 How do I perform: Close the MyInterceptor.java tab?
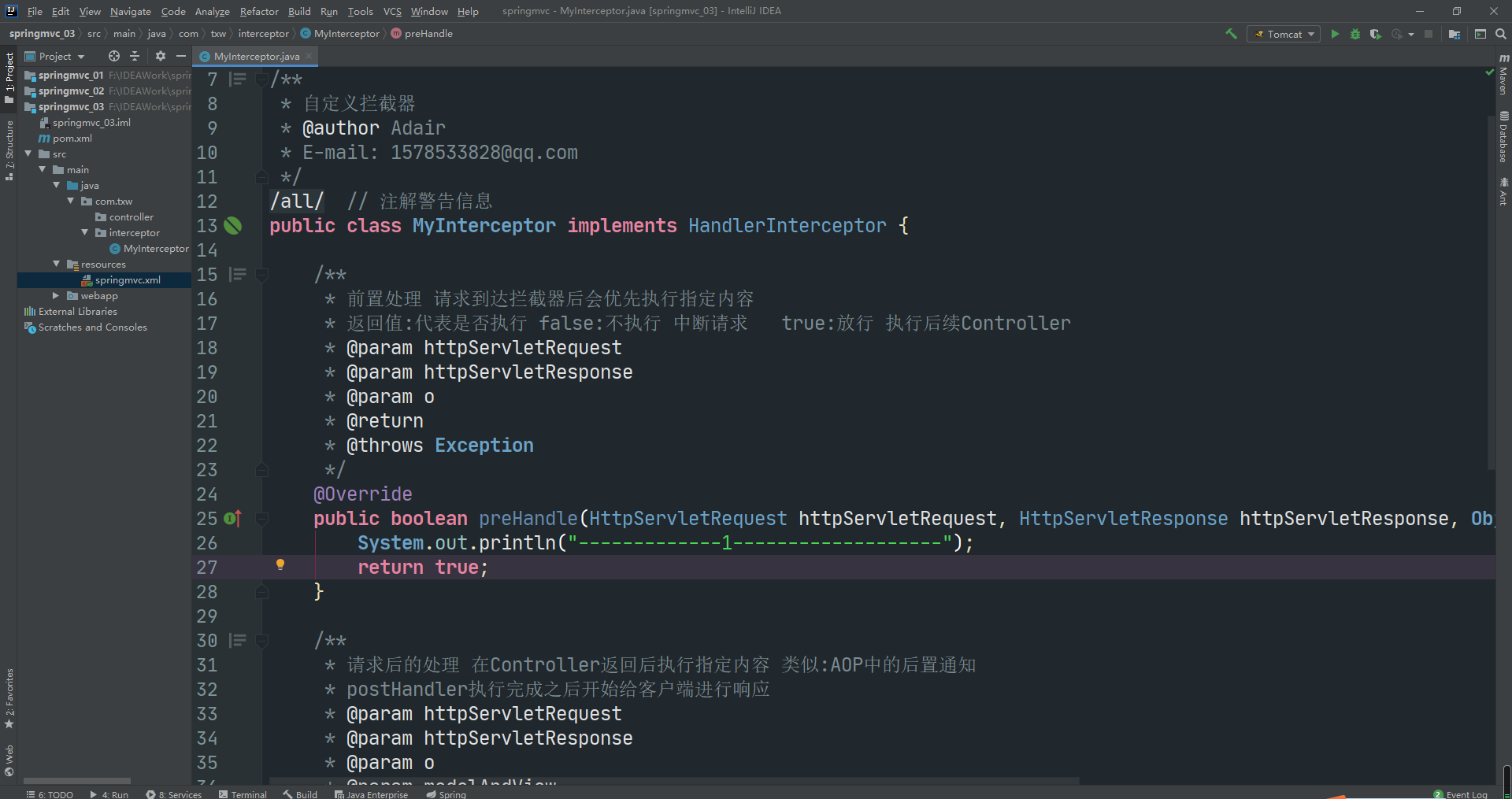click(x=309, y=56)
